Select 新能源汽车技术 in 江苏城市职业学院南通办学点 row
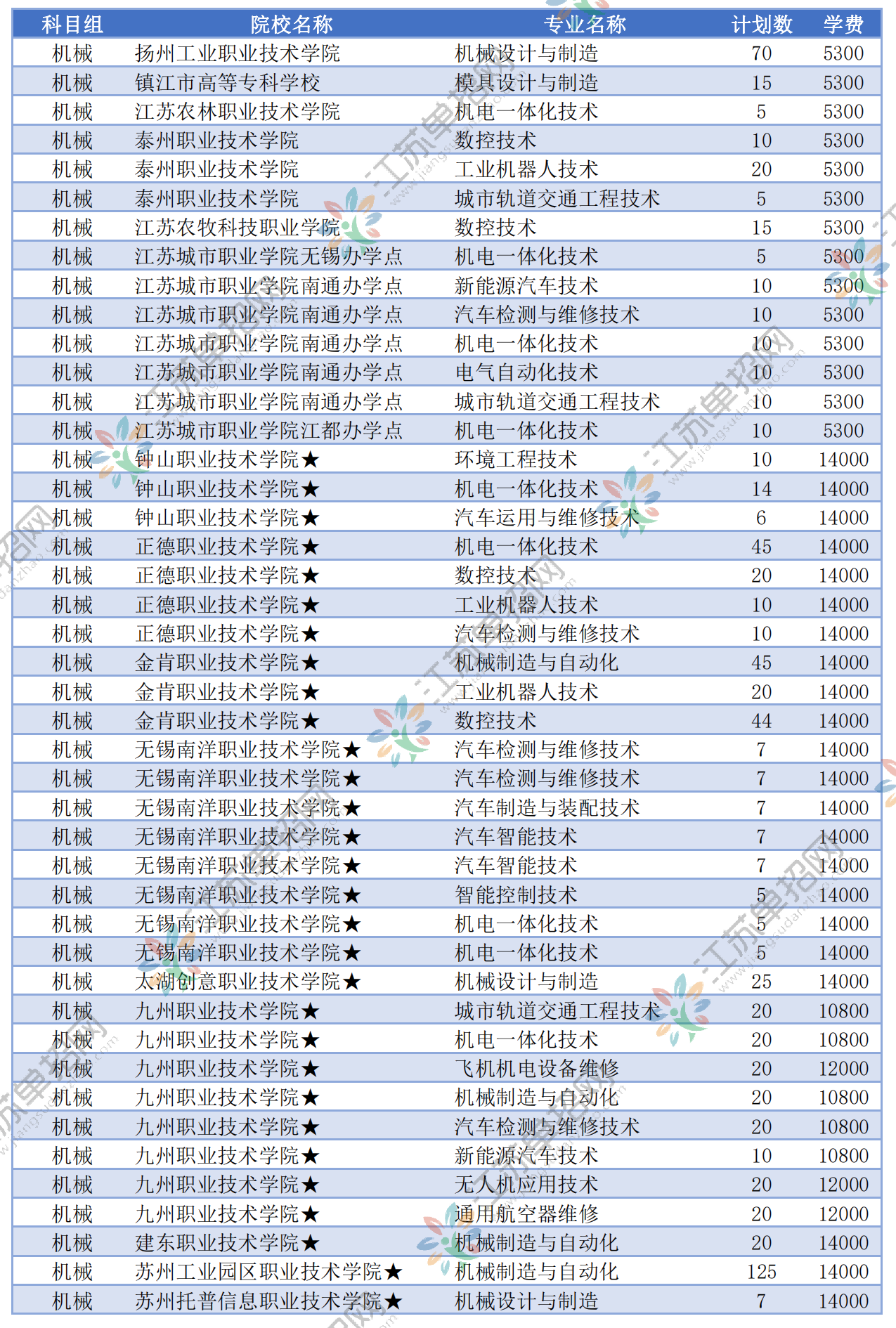Screen dimensions: 896x1328 526,286
